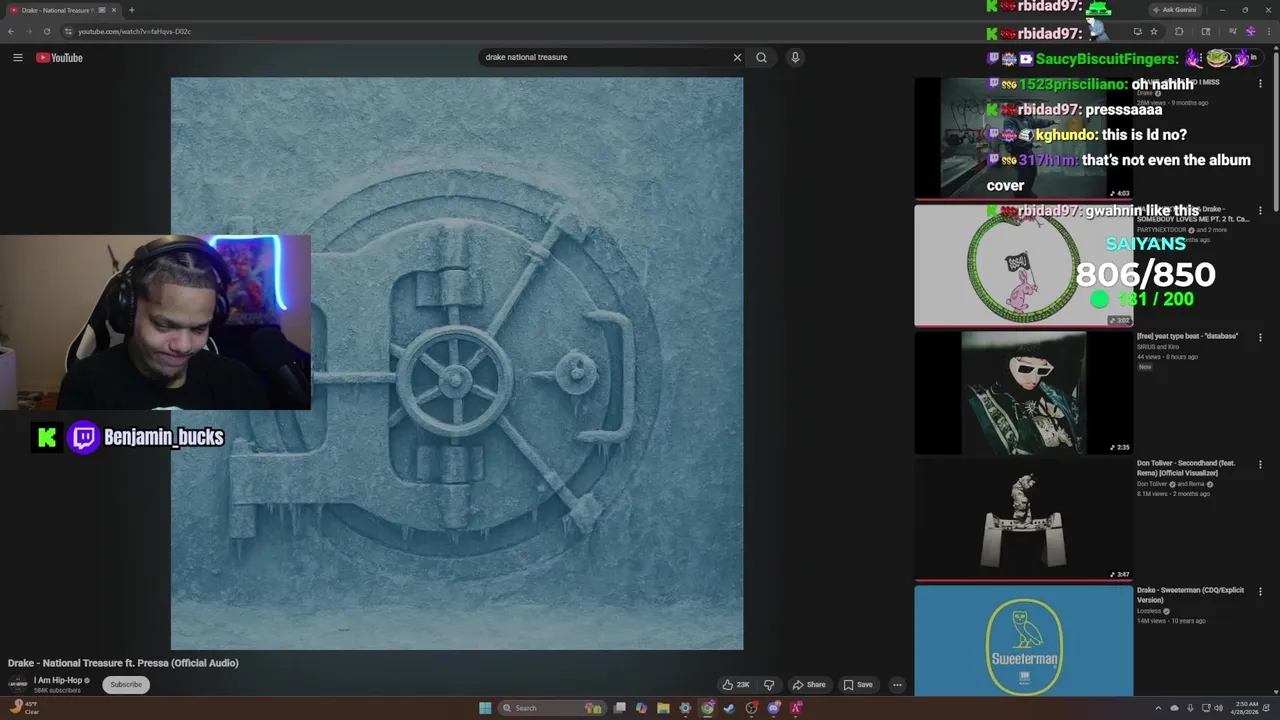
Task: Like the video with 23K thumbs up
Action: tap(736, 685)
